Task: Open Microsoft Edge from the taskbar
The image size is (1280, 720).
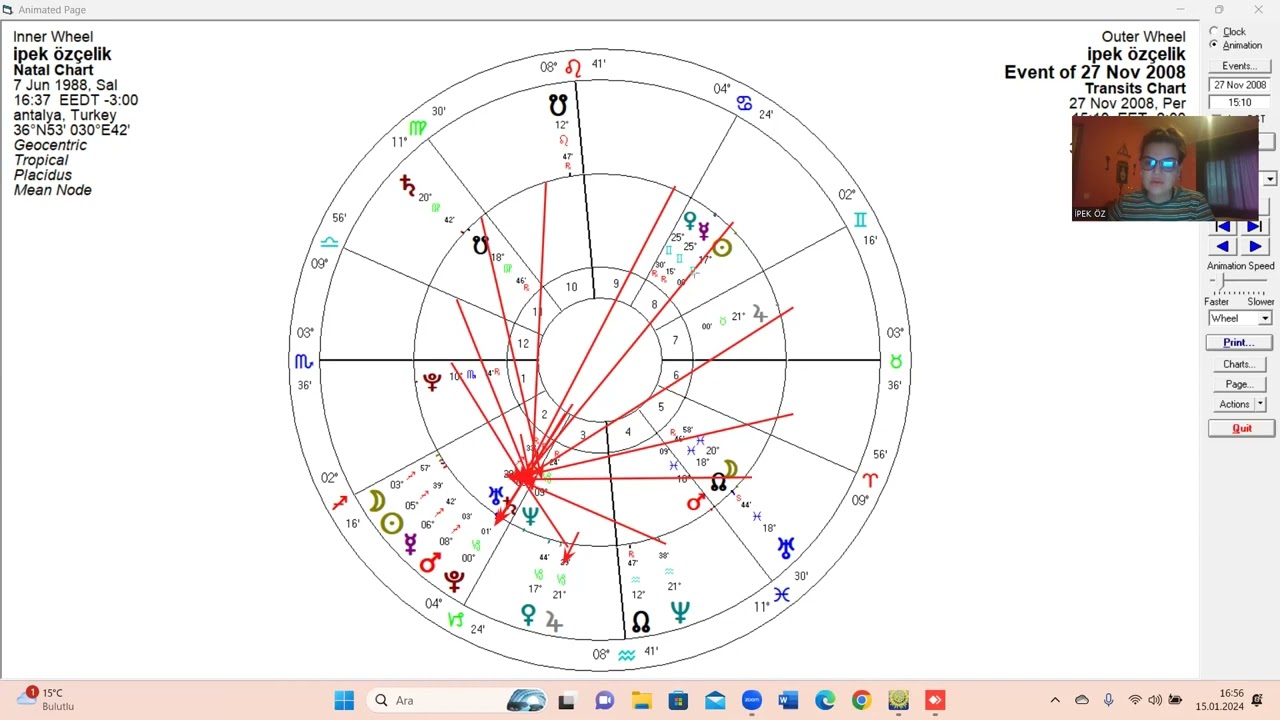Action: click(825, 700)
